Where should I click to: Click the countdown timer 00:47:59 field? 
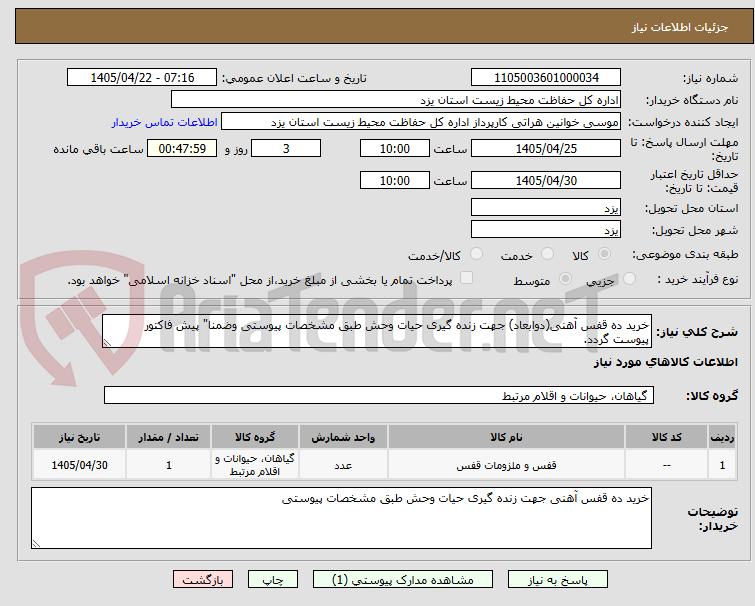tap(182, 148)
